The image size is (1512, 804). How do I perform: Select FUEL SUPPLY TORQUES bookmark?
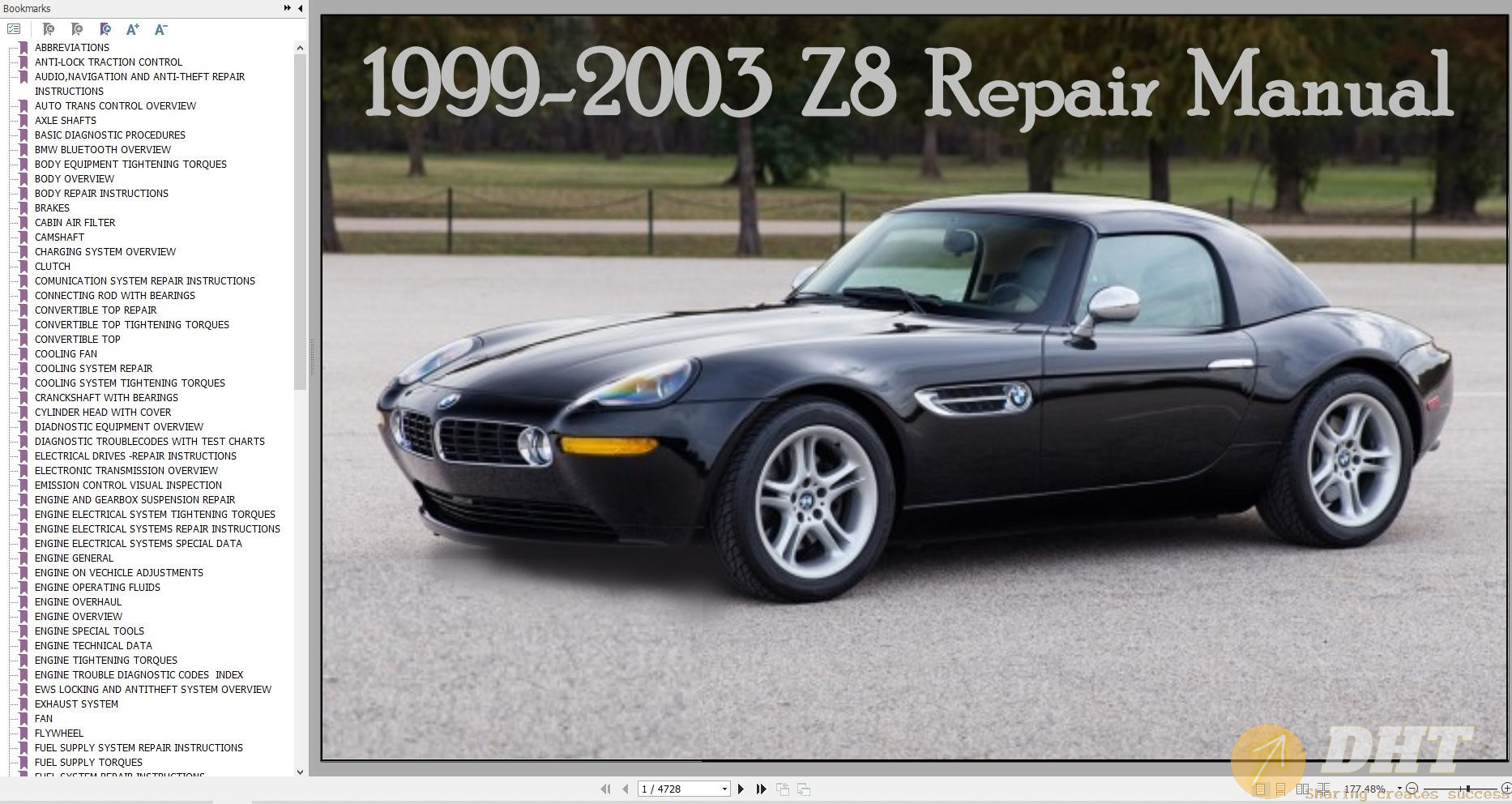point(88,762)
